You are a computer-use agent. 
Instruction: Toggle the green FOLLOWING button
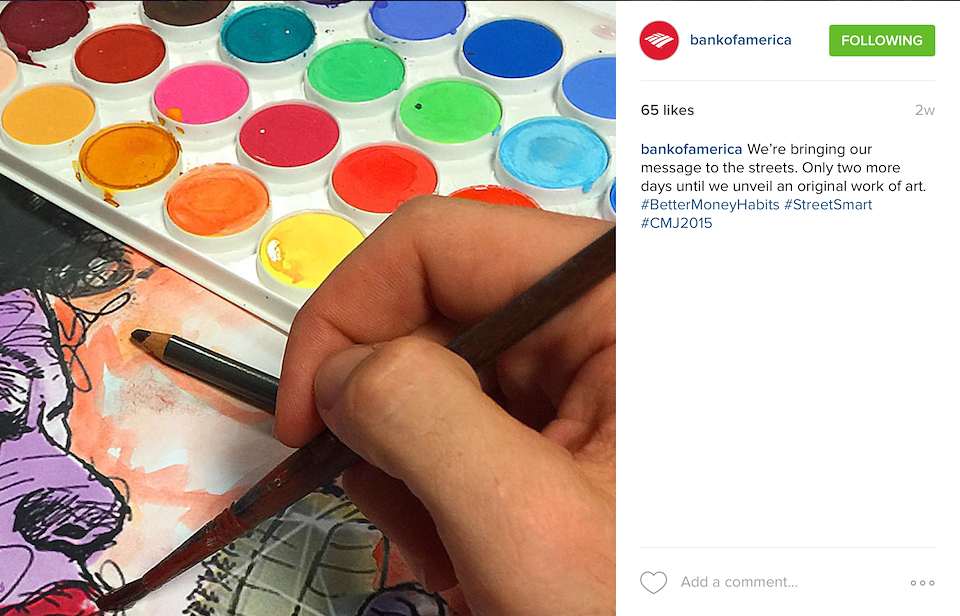point(882,40)
